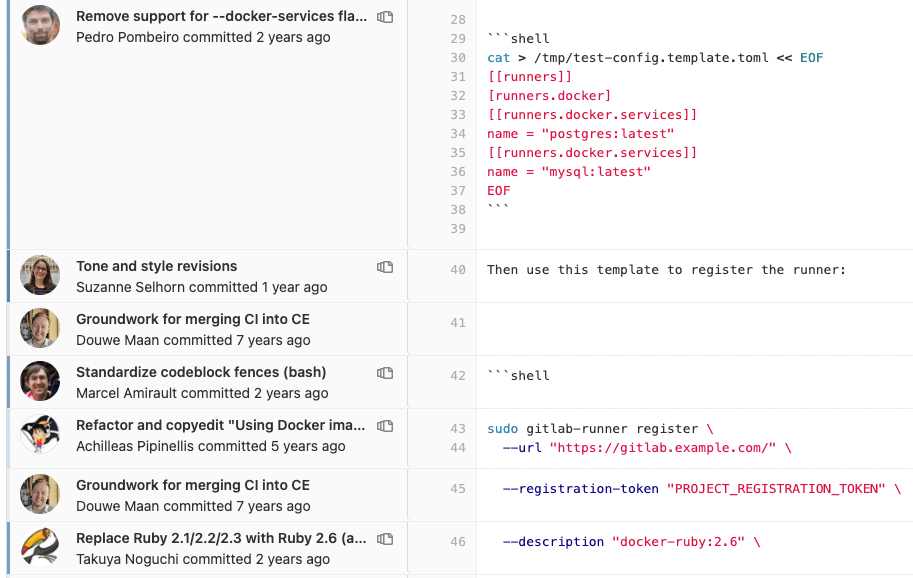Screen dimensions: 913x578
Task: Open Marcel Amirault's avatar image
Action: [x=40, y=381]
